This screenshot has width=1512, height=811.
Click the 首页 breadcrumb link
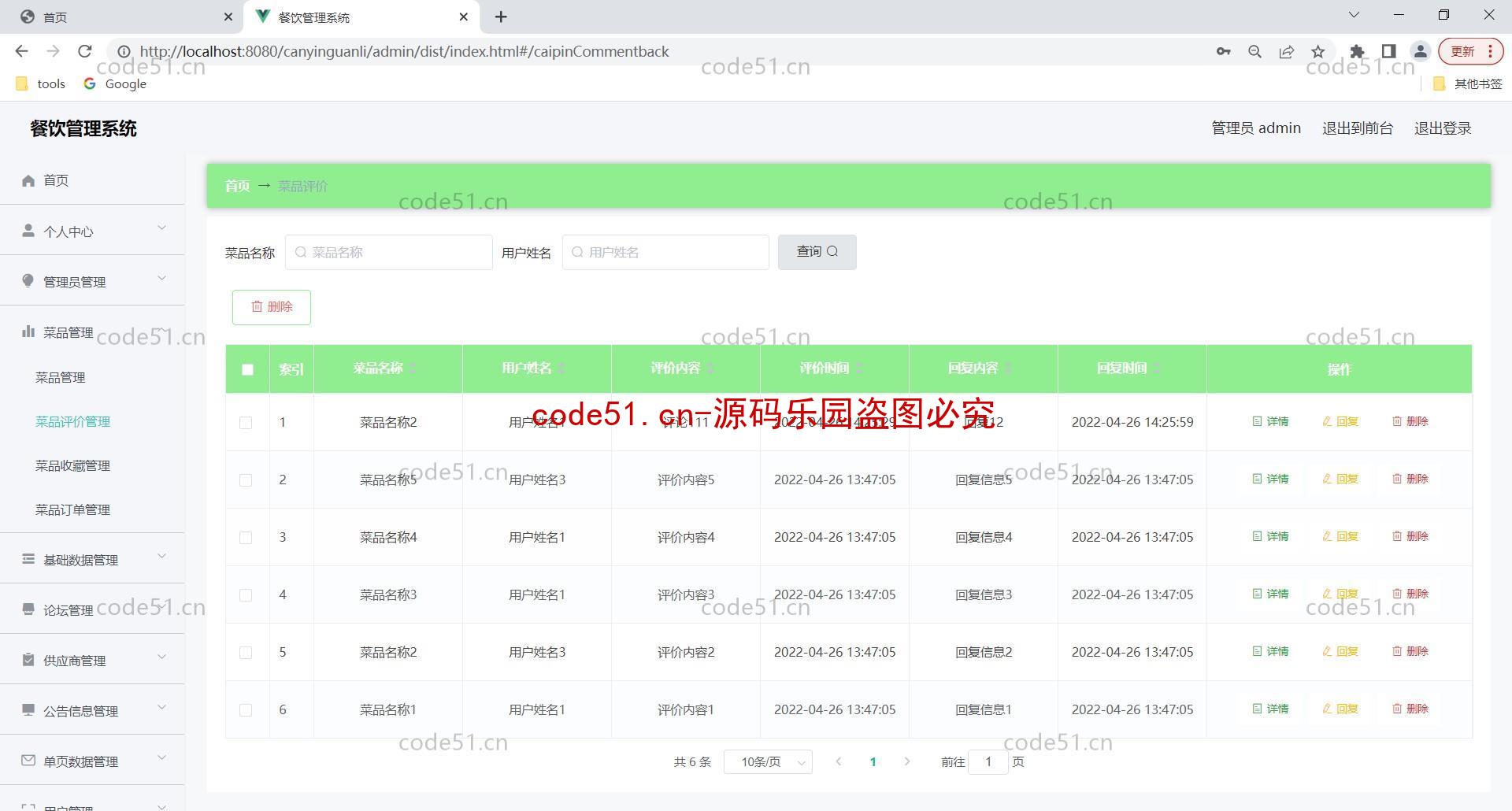pyautogui.click(x=237, y=186)
